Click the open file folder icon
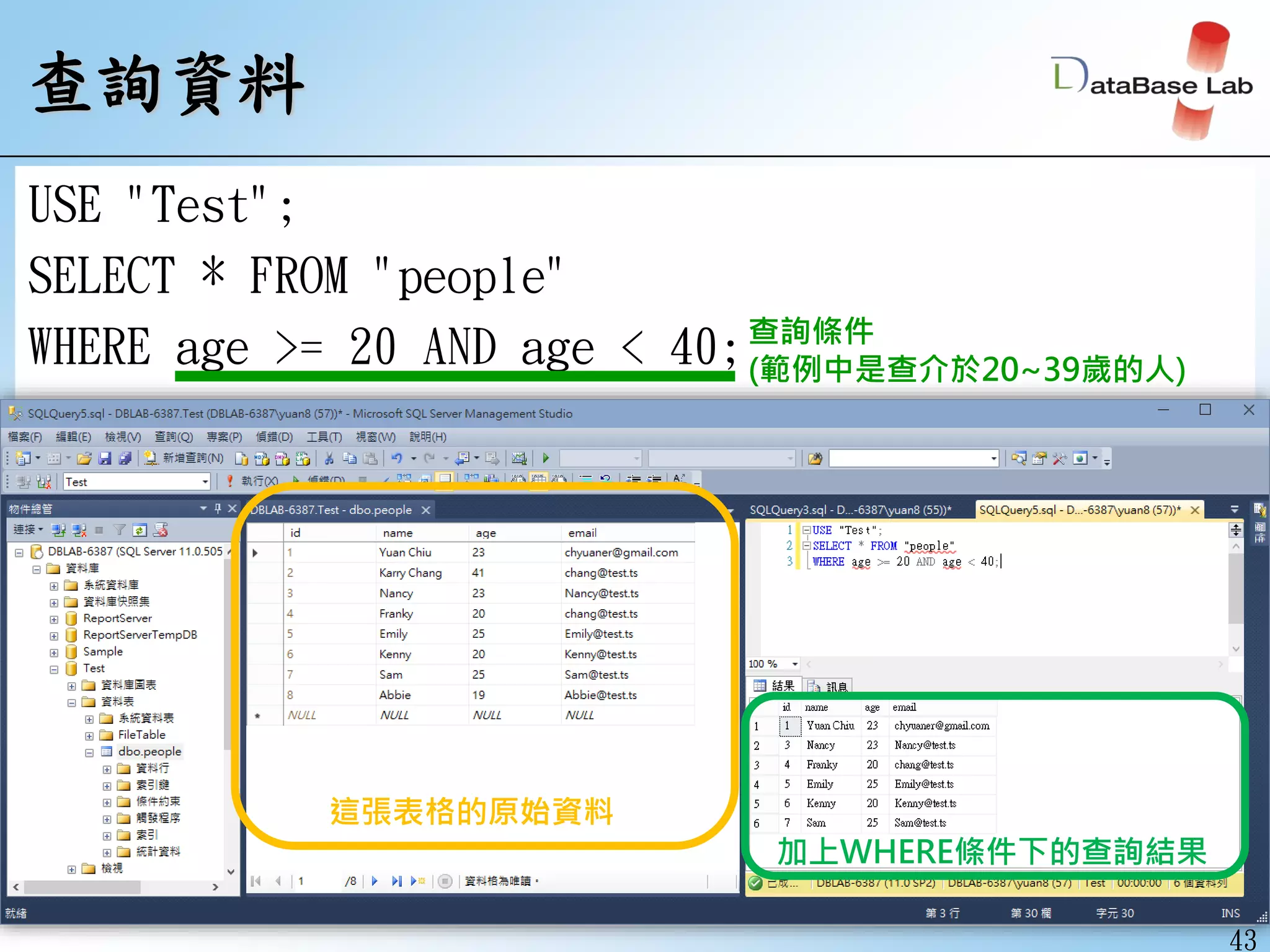 tap(84, 459)
